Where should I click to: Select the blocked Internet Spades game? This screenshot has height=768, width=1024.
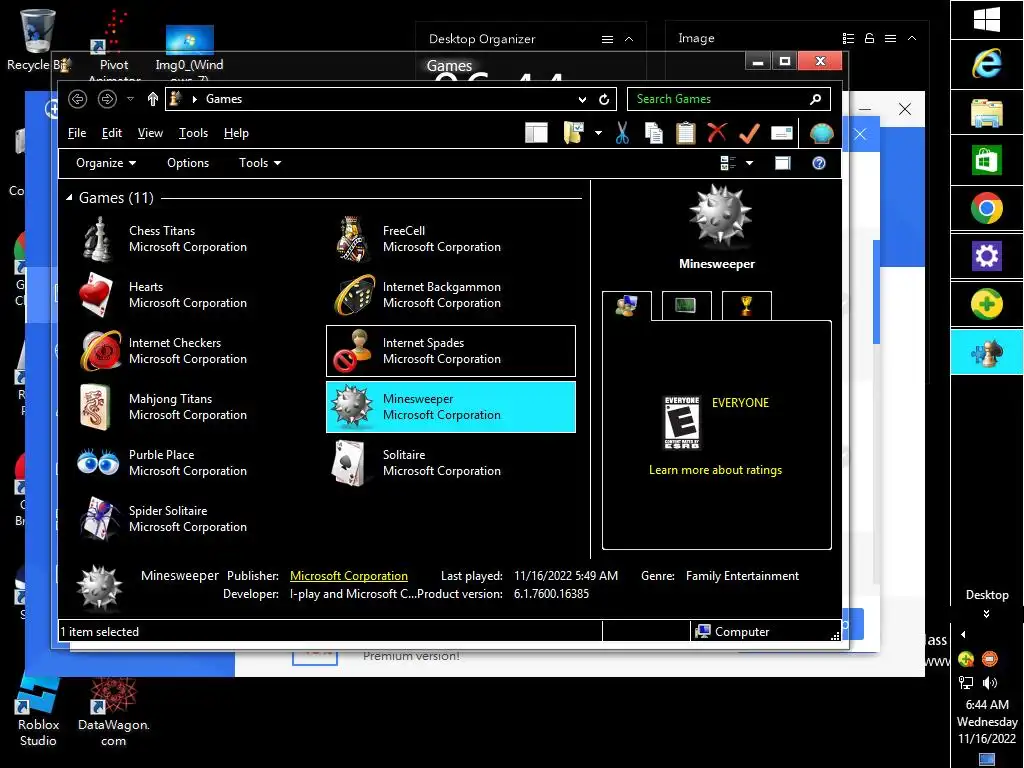[451, 351]
